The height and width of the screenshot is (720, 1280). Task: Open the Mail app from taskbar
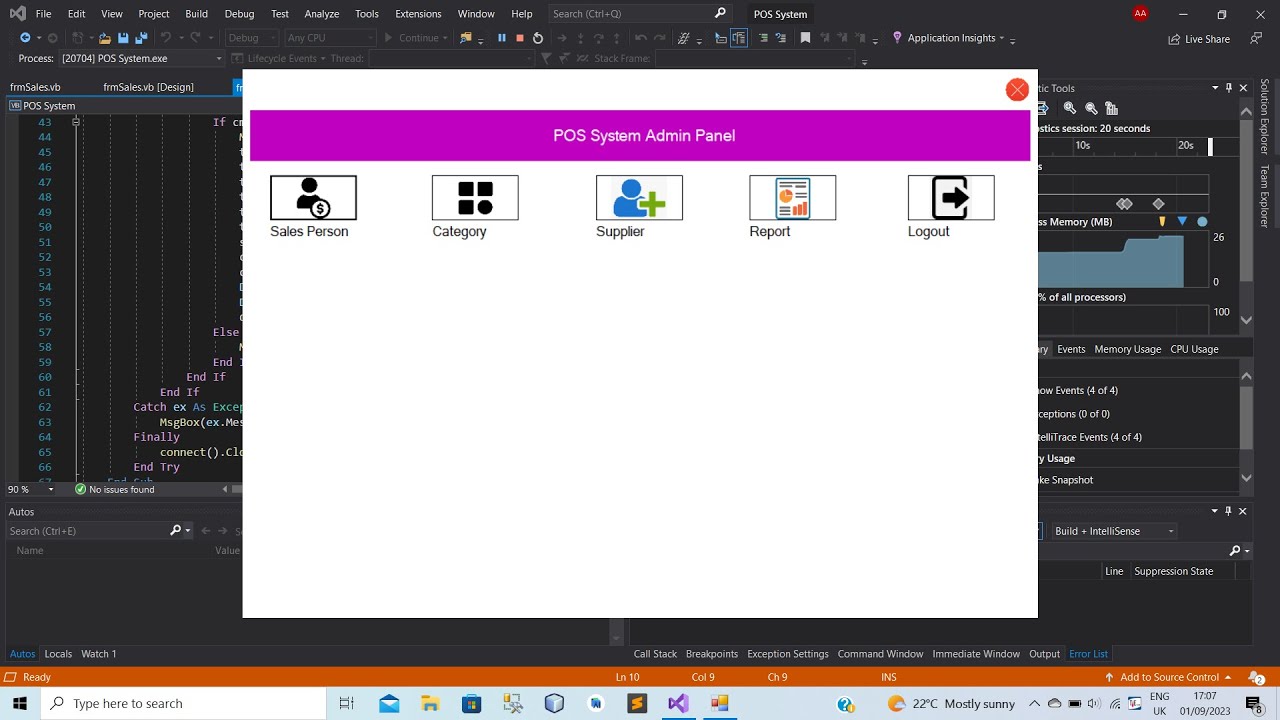[389, 703]
